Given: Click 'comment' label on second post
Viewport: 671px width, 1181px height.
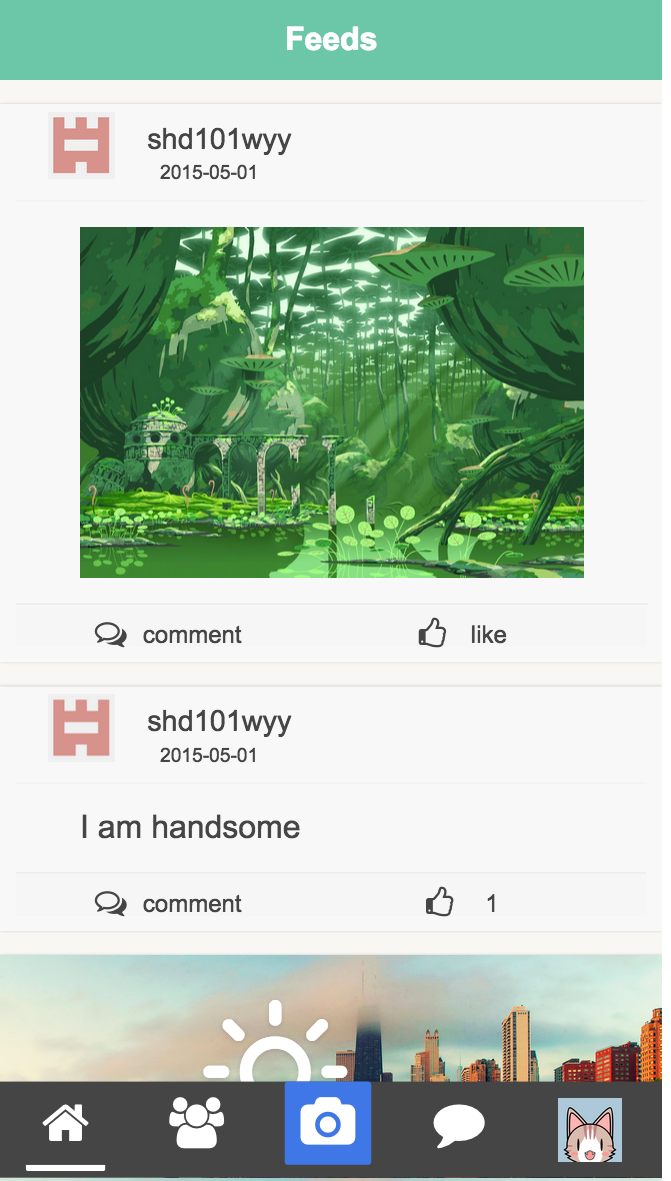Looking at the screenshot, I should (192, 904).
